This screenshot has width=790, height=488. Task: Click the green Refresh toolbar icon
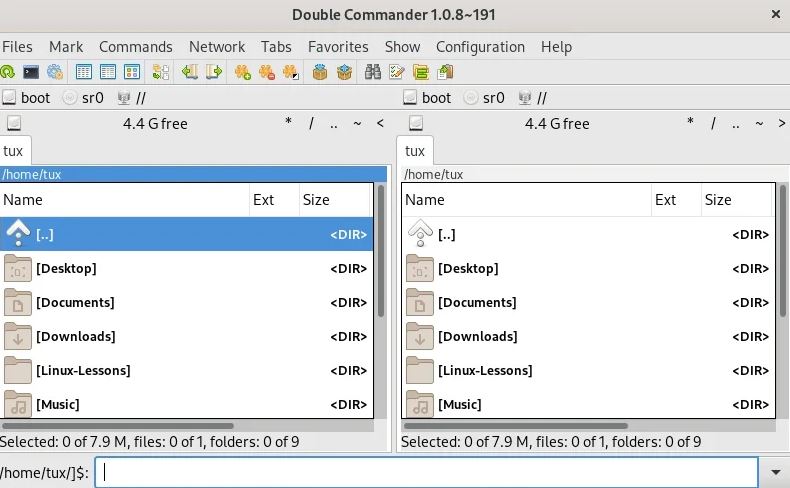pyautogui.click(x=8, y=72)
